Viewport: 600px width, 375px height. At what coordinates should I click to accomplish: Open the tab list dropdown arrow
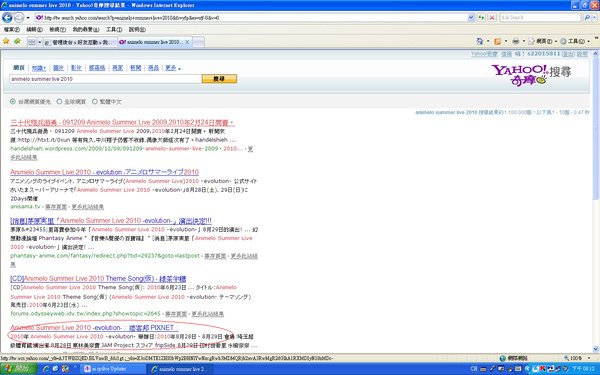[39, 42]
